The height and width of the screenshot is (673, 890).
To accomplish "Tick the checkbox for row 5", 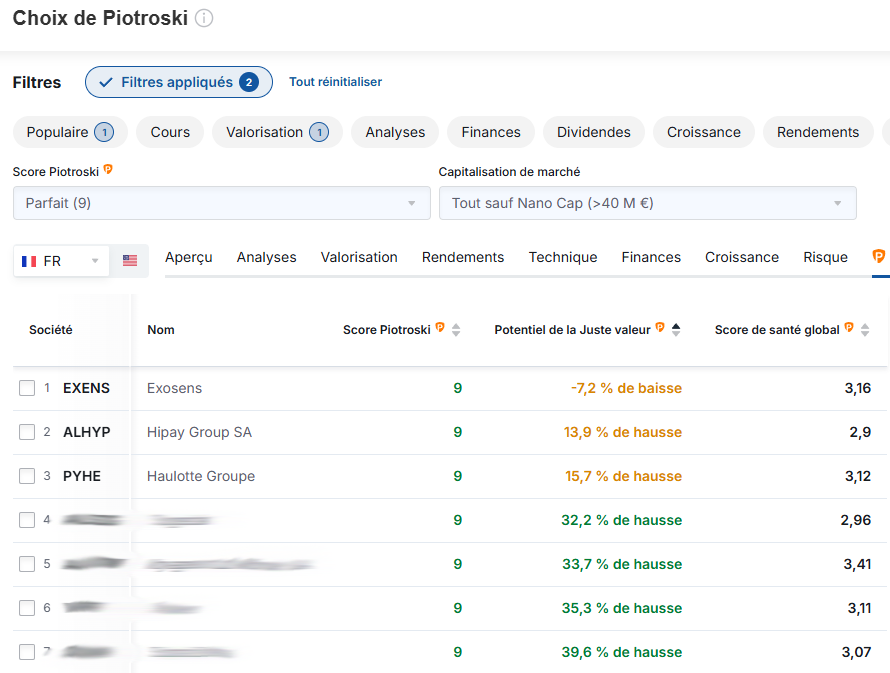I will click(x=27, y=564).
